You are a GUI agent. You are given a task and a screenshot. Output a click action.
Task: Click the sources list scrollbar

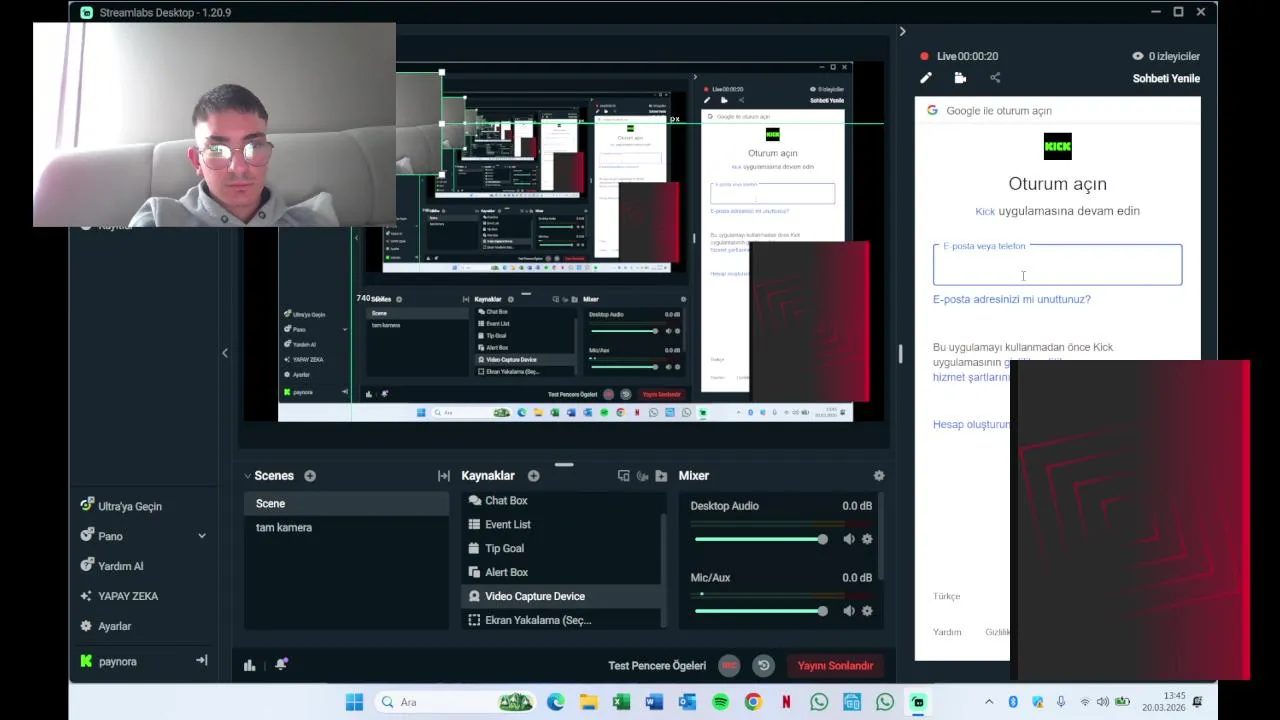(664, 570)
